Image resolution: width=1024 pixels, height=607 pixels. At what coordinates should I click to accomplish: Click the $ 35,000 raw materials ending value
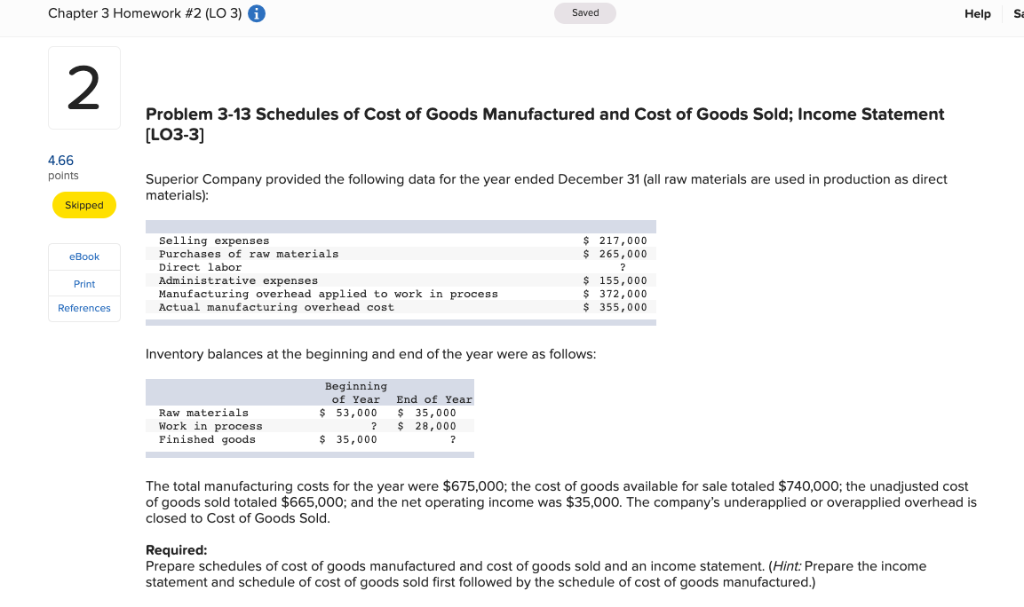[427, 413]
